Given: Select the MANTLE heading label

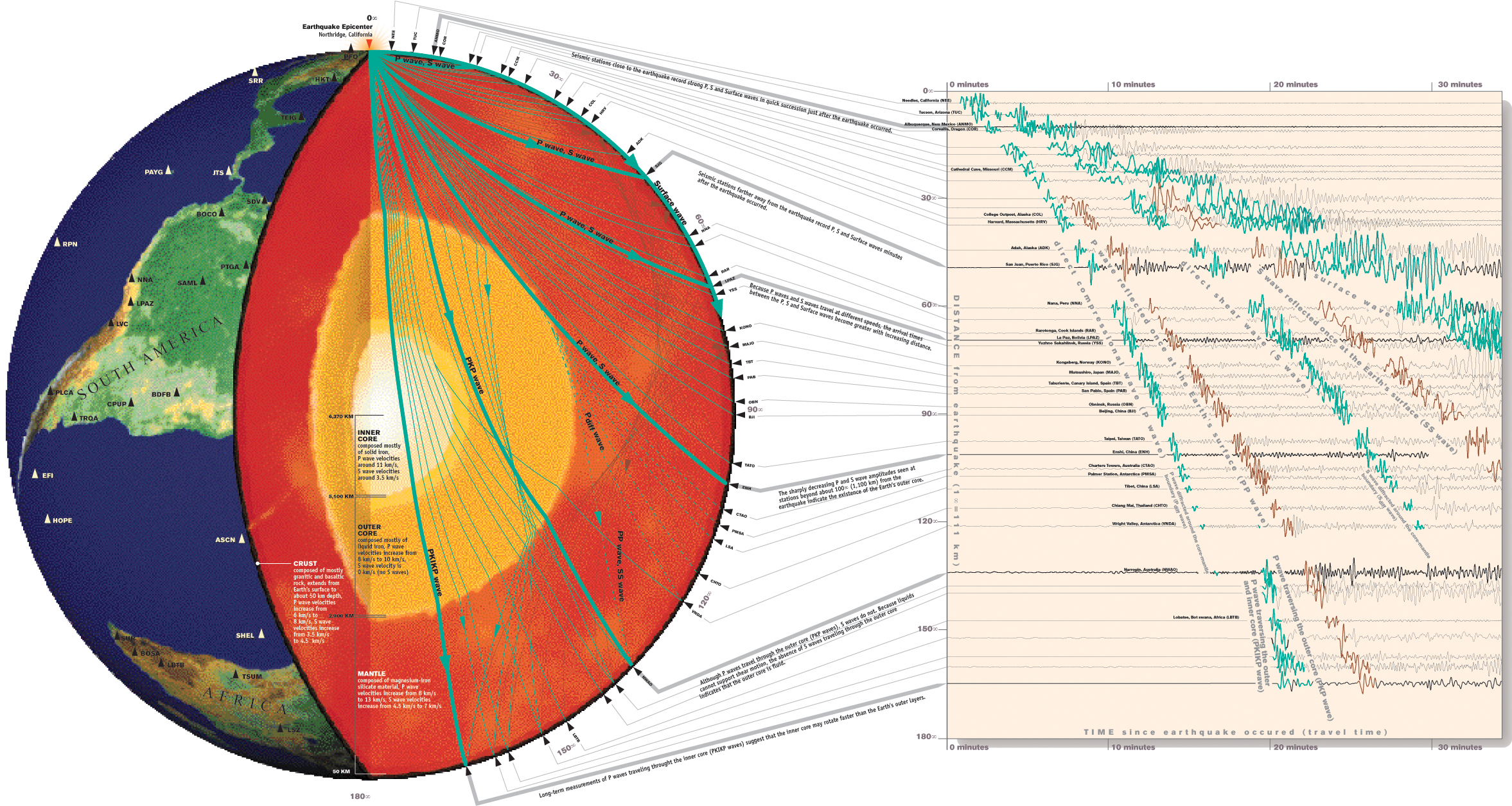Looking at the screenshot, I should tap(371, 674).
